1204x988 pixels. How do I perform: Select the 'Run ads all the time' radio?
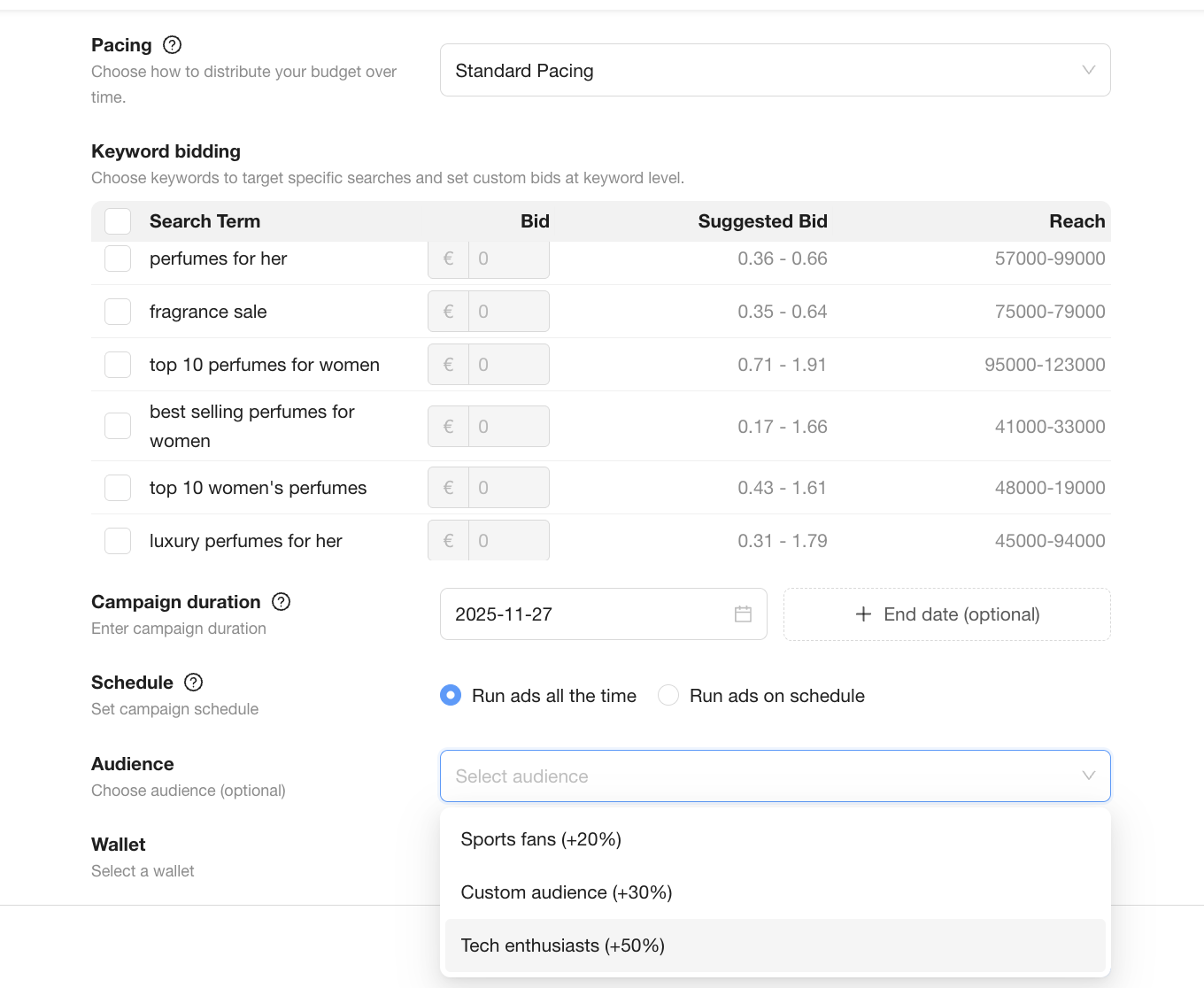click(451, 696)
